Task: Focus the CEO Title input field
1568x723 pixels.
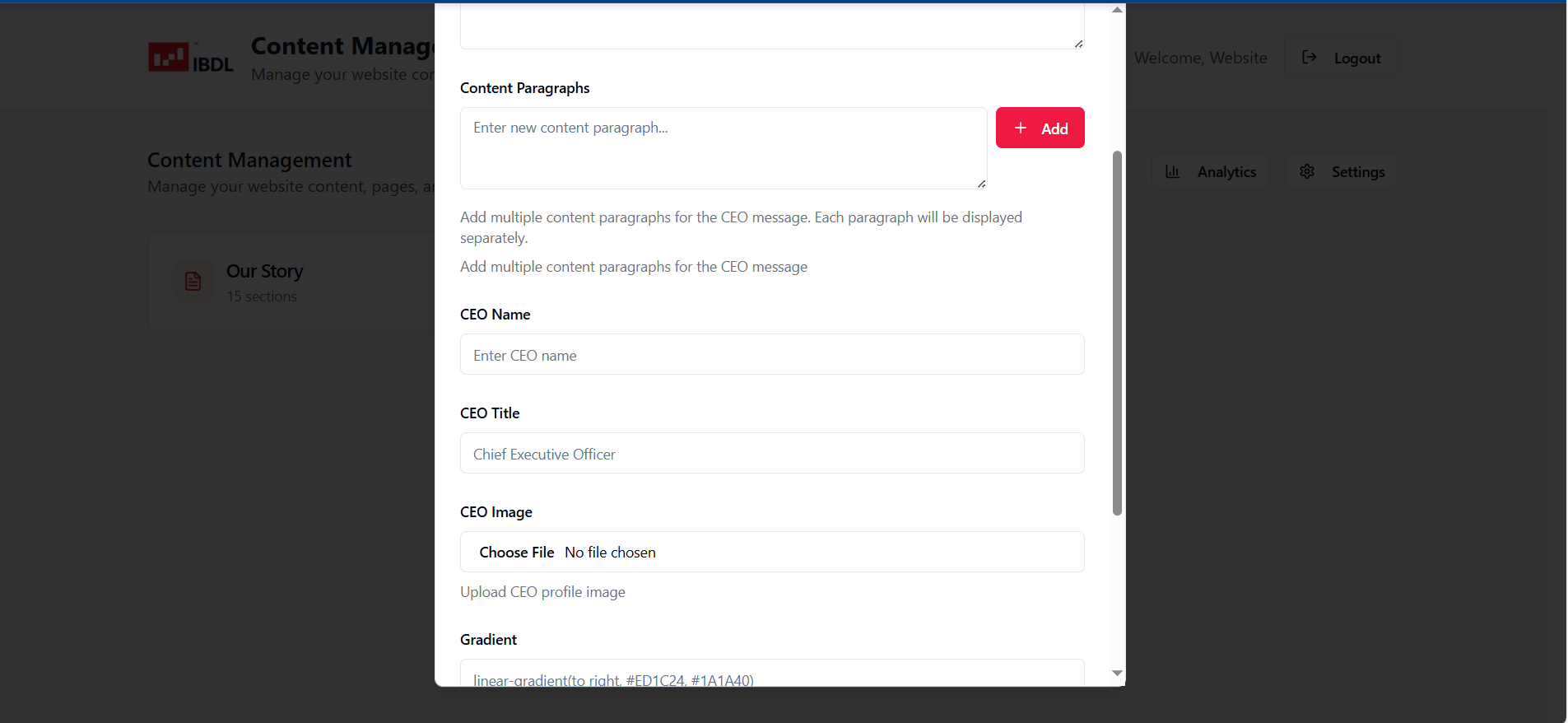Action: point(771,454)
